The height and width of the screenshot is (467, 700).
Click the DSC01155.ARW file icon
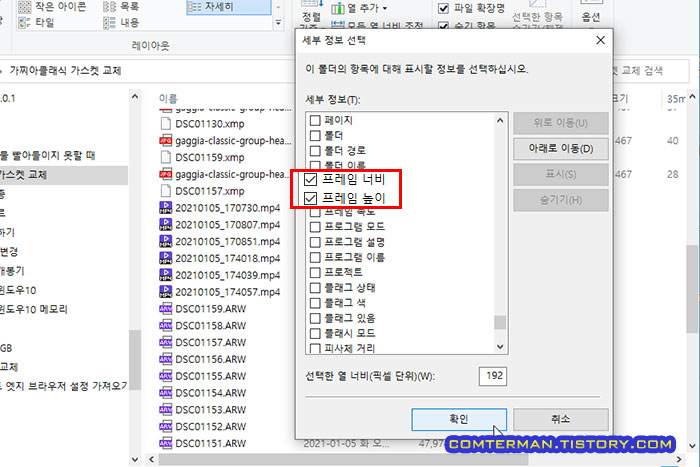tap(166, 376)
